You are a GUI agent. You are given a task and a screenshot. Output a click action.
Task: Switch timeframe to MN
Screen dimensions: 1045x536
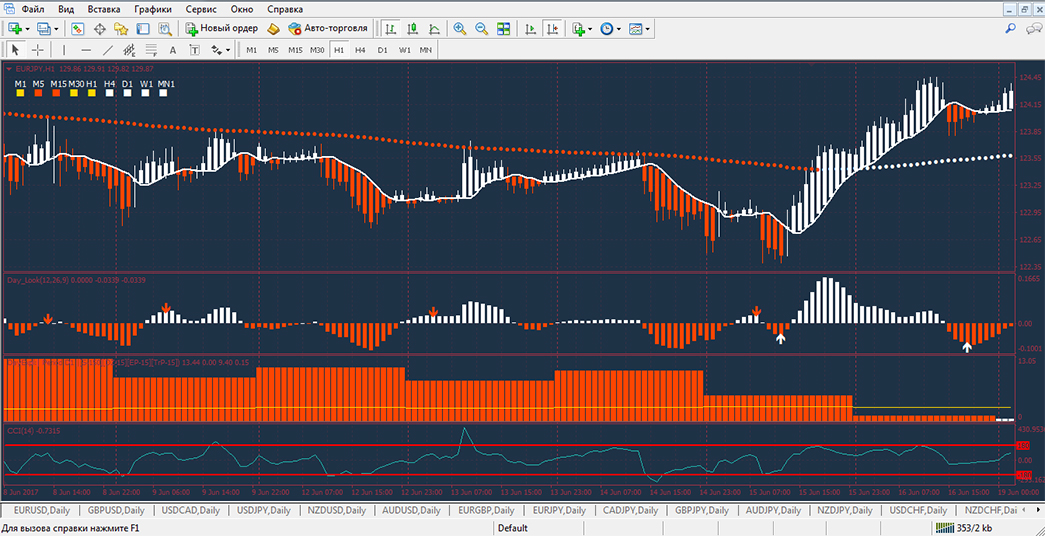click(425, 50)
